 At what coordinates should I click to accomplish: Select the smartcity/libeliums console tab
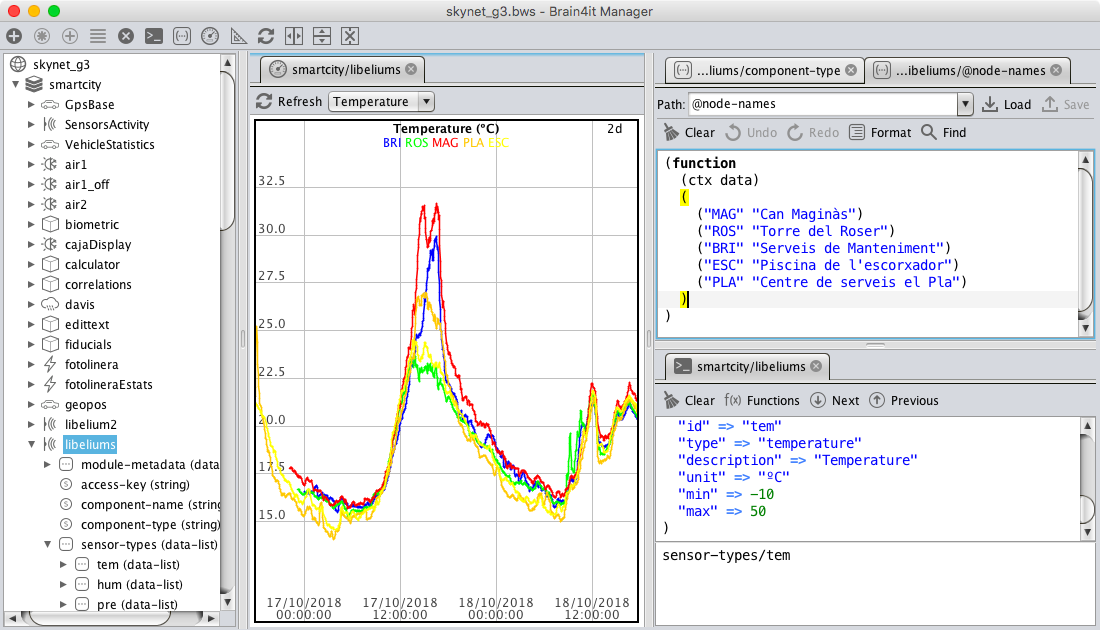[743, 366]
